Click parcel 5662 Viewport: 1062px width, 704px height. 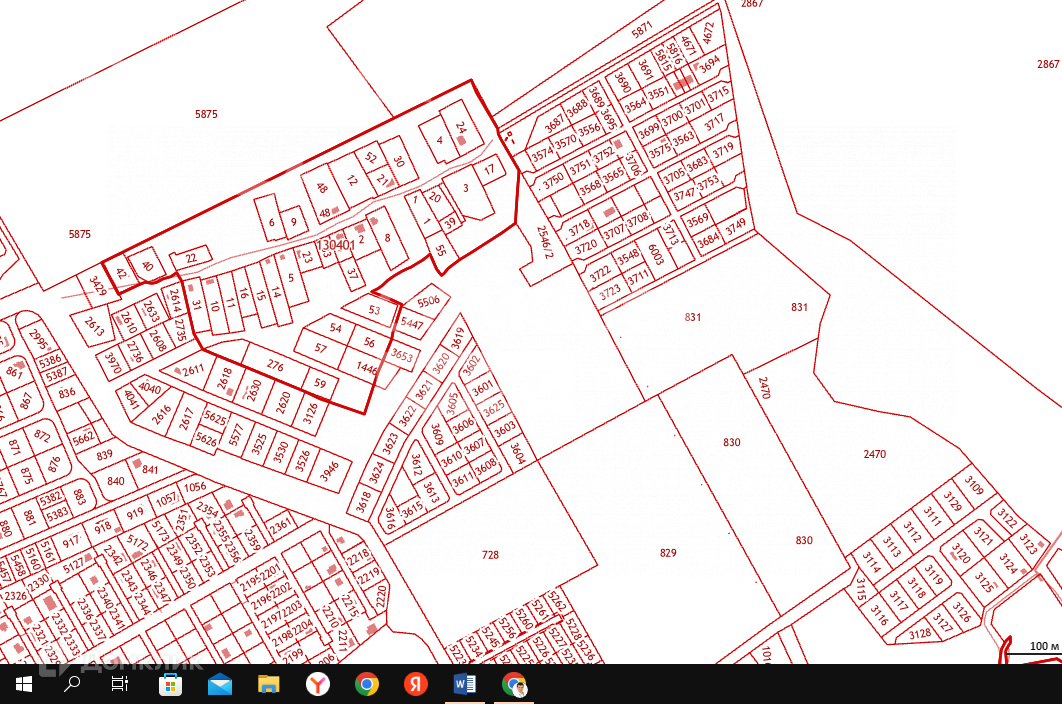[x=84, y=438]
